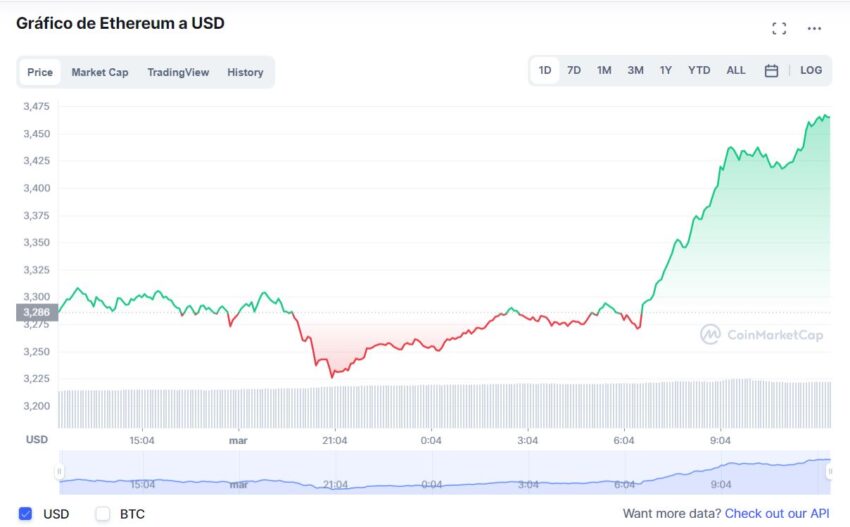Set chart range to 1M
This screenshot has height=527, width=850.
[604, 70]
